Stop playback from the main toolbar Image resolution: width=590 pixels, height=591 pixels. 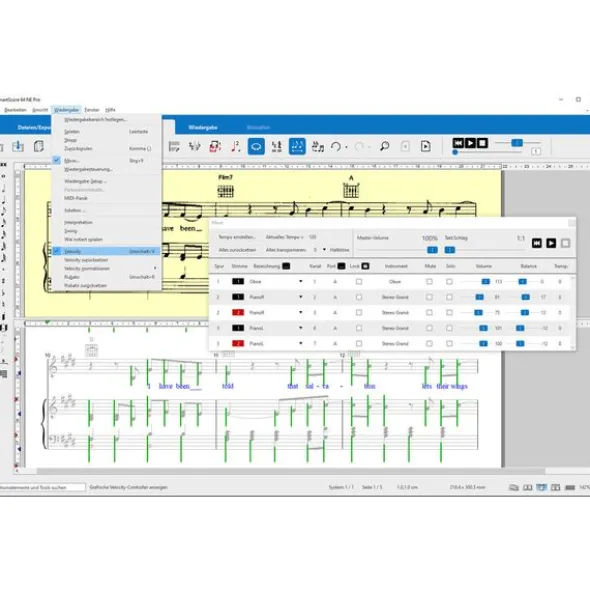482,143
